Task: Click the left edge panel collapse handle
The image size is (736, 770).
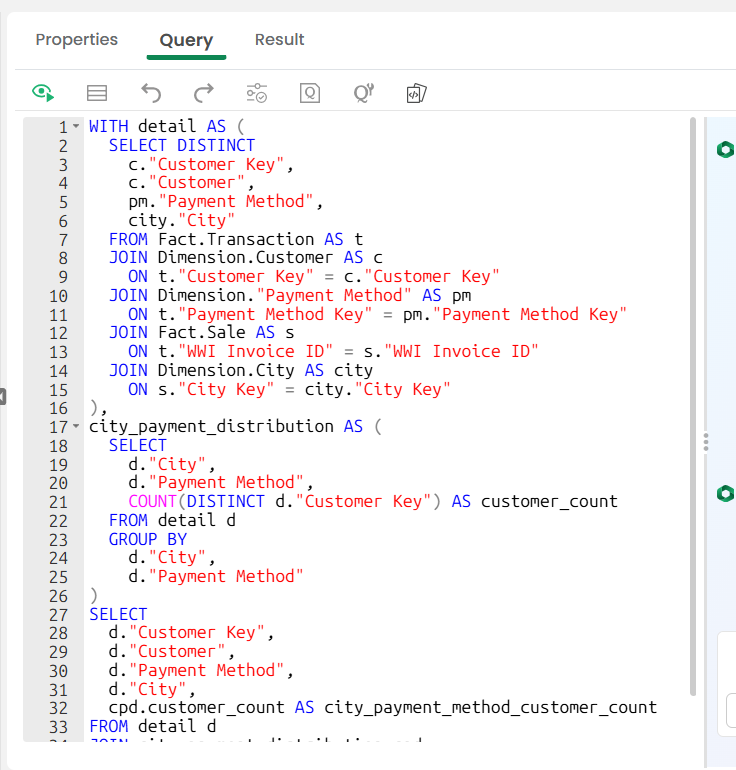Action: tap(2, 396)
